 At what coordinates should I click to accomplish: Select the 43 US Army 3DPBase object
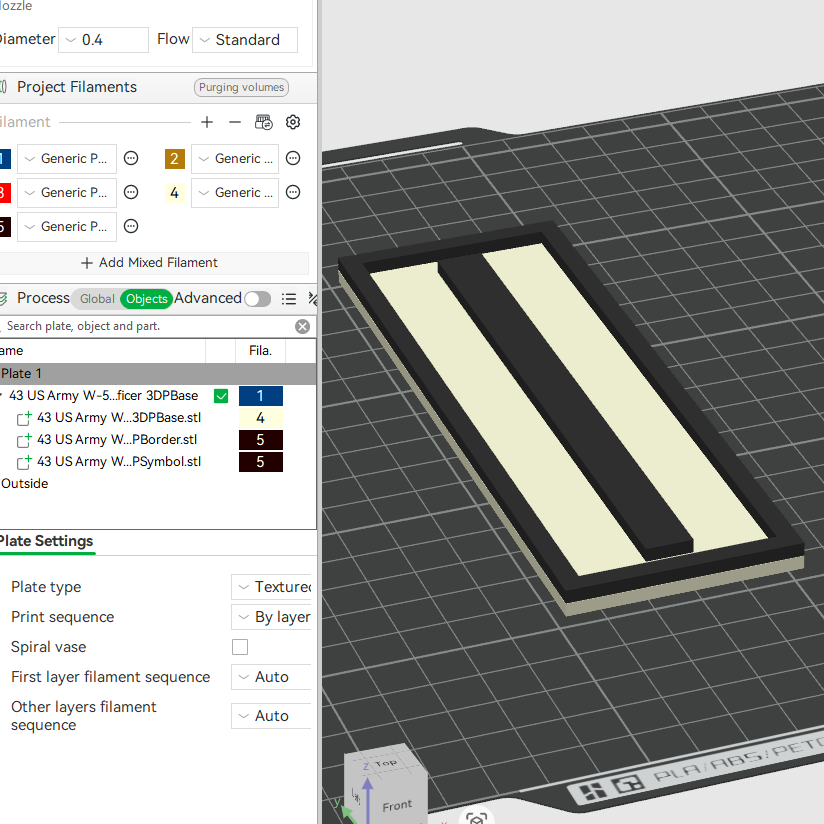[x=104, y=396]
